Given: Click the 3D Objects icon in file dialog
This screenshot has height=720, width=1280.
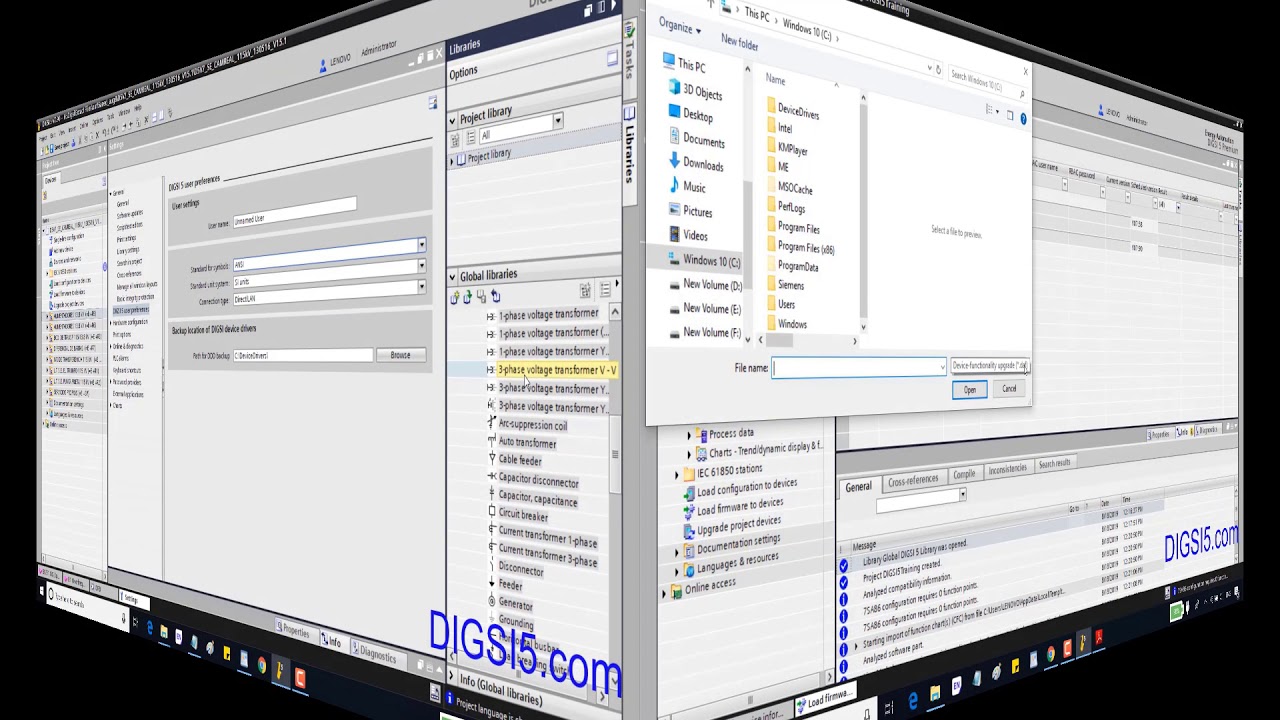Looking at the screenshot, I should [673, 89].
